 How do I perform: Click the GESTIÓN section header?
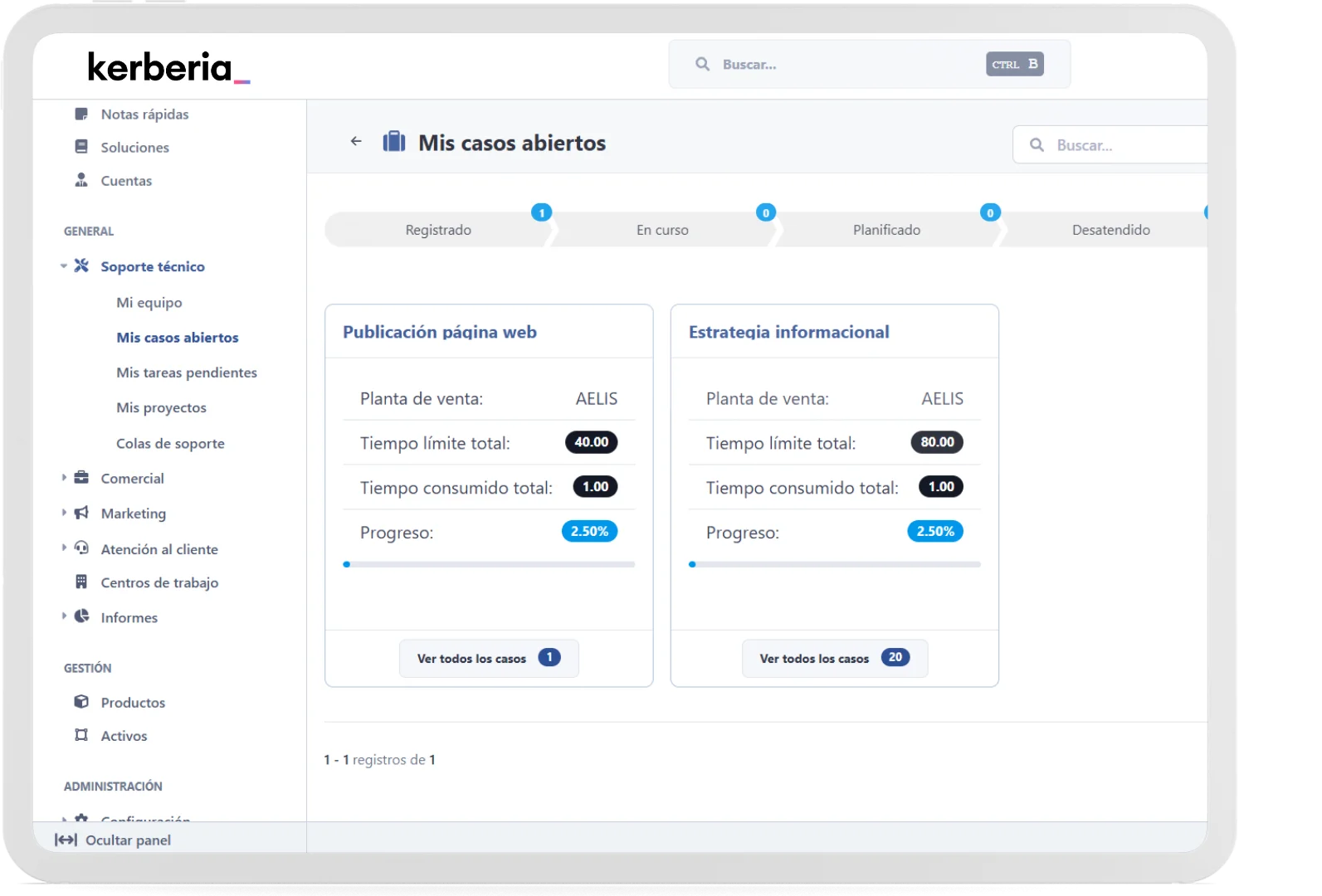(87, 668)
